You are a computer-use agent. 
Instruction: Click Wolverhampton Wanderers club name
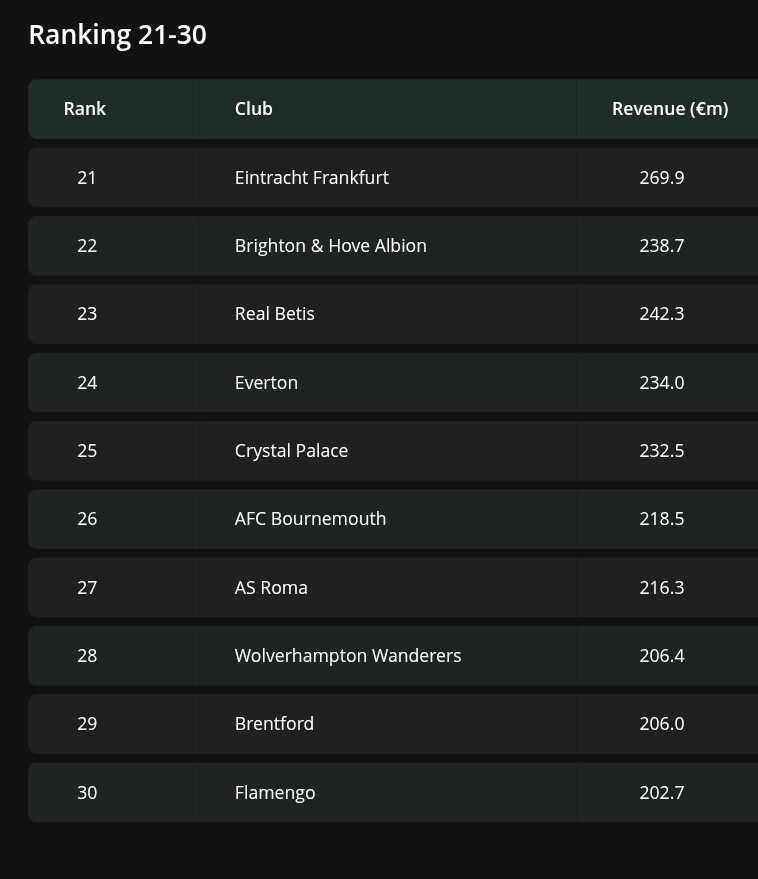[x=348, y=656]
